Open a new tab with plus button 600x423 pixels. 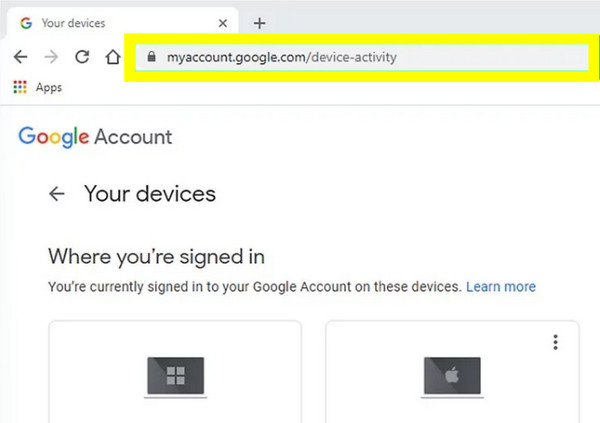pos(259,23)
